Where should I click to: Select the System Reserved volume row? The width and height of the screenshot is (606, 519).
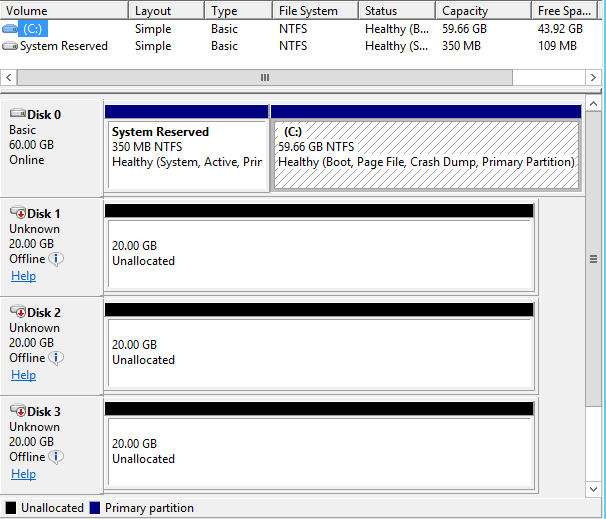[x=63, y=46]
